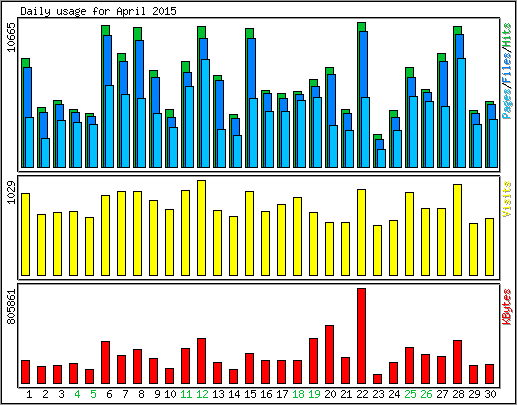Click the yellow Visits bar for day 15
The height and width of the screenshot is (405, 517).
pyautogui.click(x=249, y=233)
